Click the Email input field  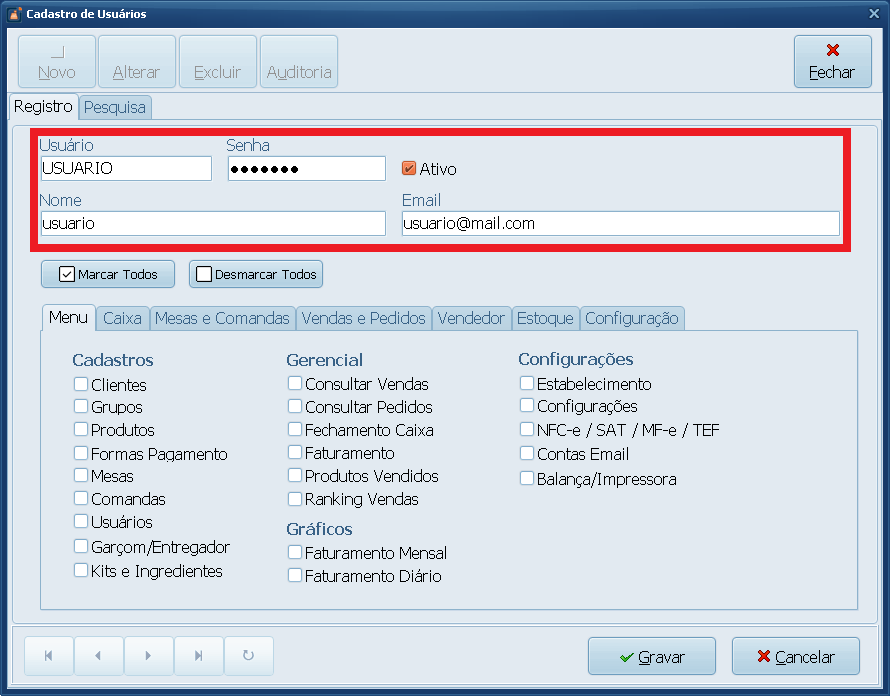point(620,224)
